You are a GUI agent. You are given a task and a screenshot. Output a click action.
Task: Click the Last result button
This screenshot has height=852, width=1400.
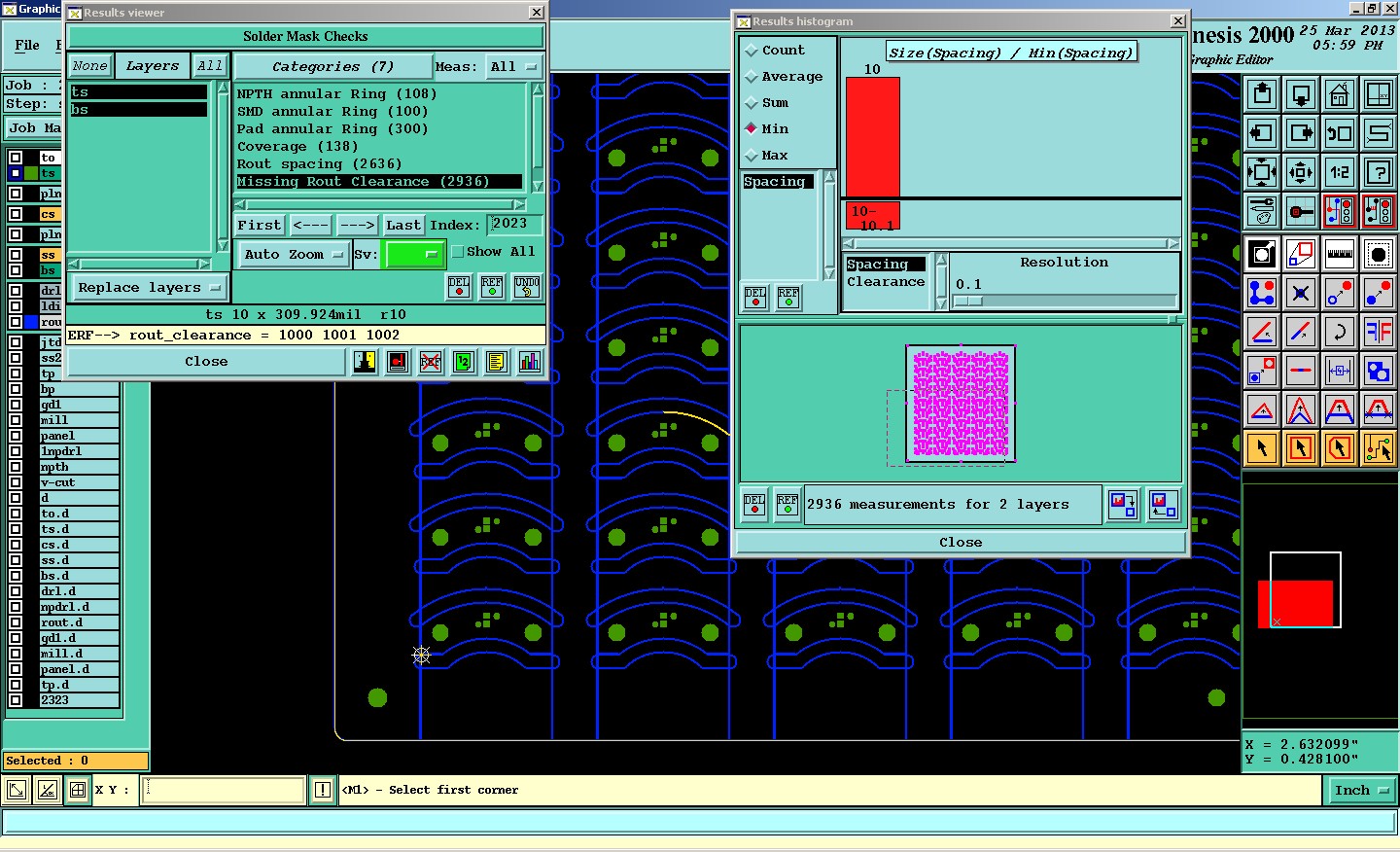(x=403, y=226)
